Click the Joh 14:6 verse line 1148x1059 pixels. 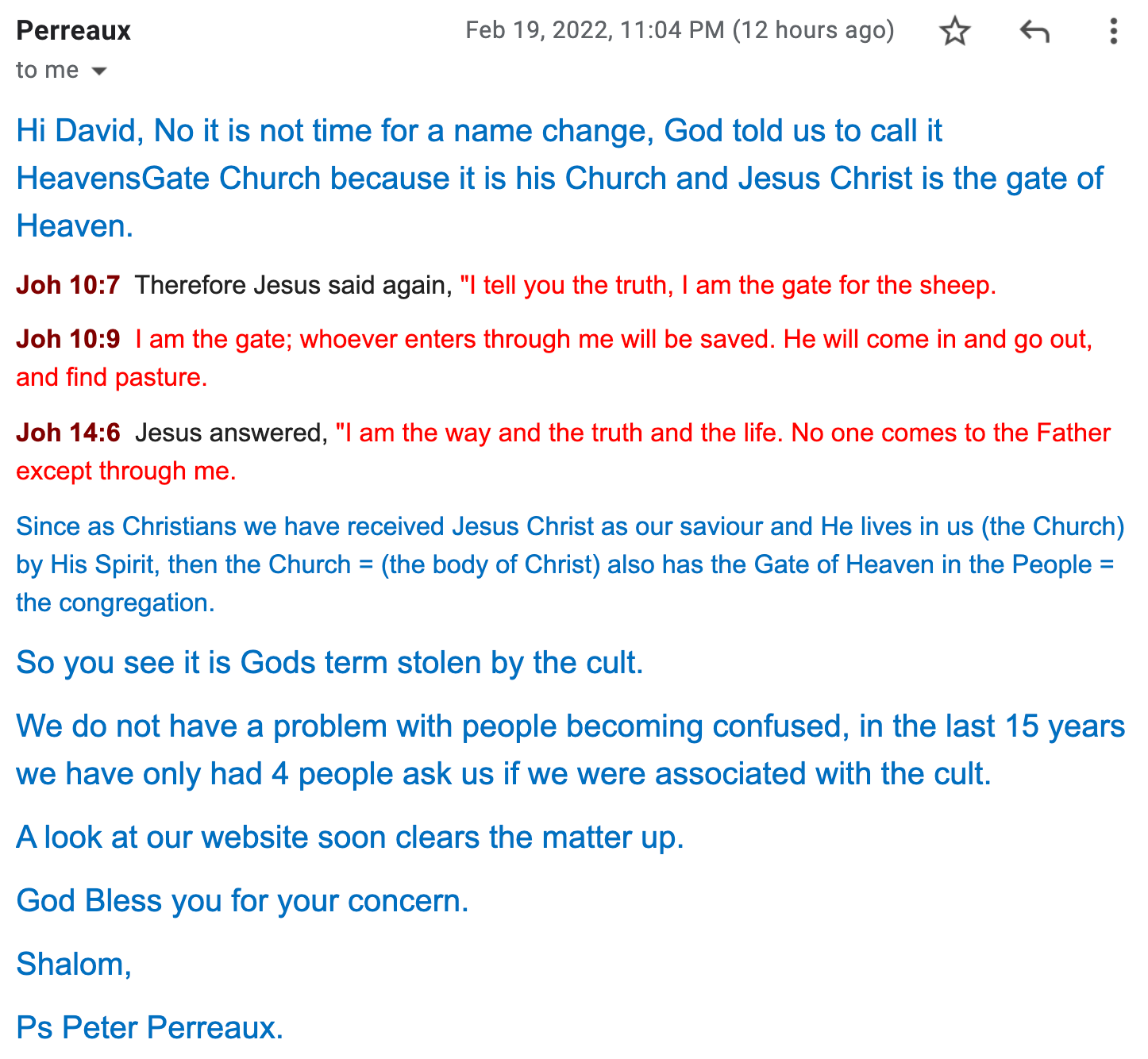[67, 433]
